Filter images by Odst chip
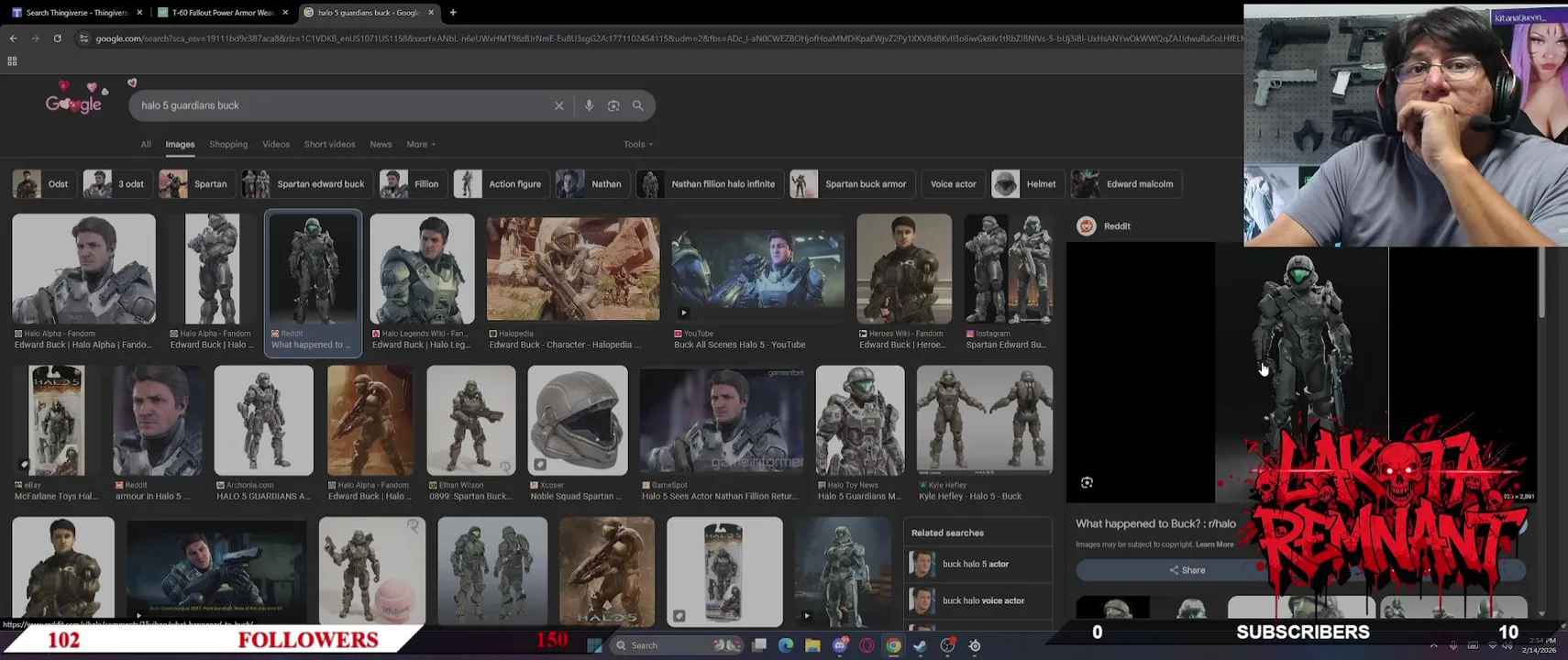1568x660 pixels. (x=43, y=184)
